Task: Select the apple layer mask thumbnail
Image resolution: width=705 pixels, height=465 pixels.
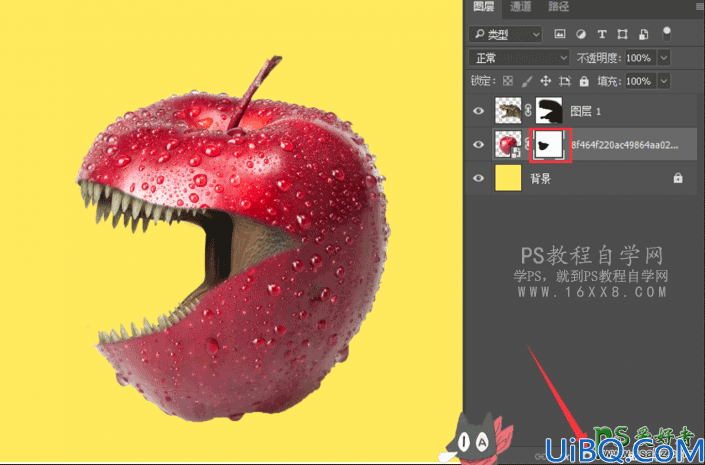Action: pos(549,145)
